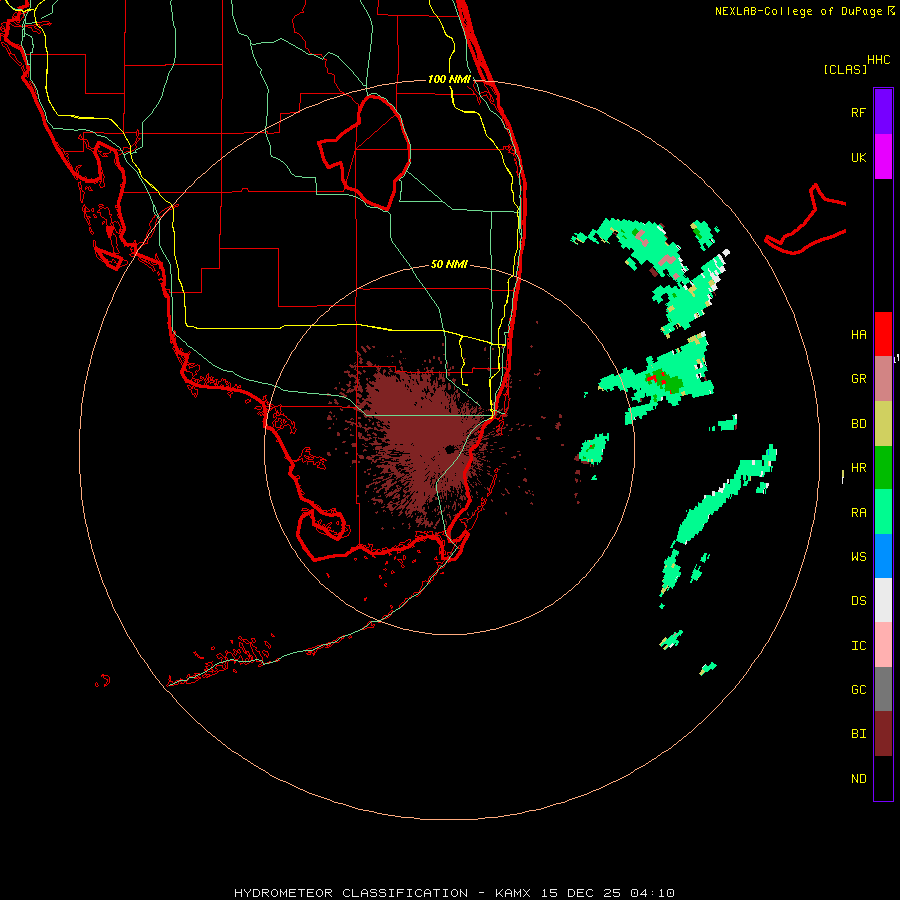
Task: Click the HR legend label
Action: tap(859, 468)
